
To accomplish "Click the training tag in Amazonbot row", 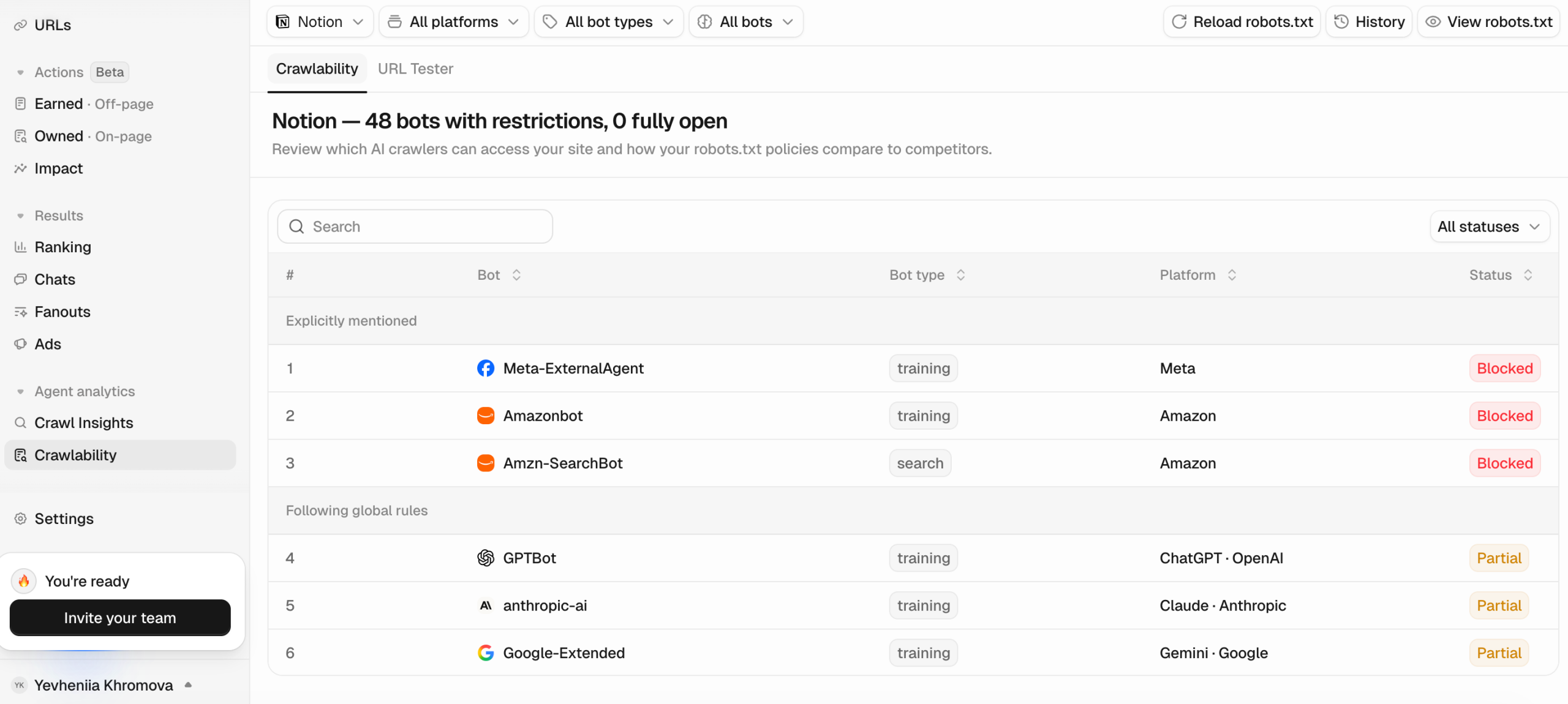I will point(924,416).
